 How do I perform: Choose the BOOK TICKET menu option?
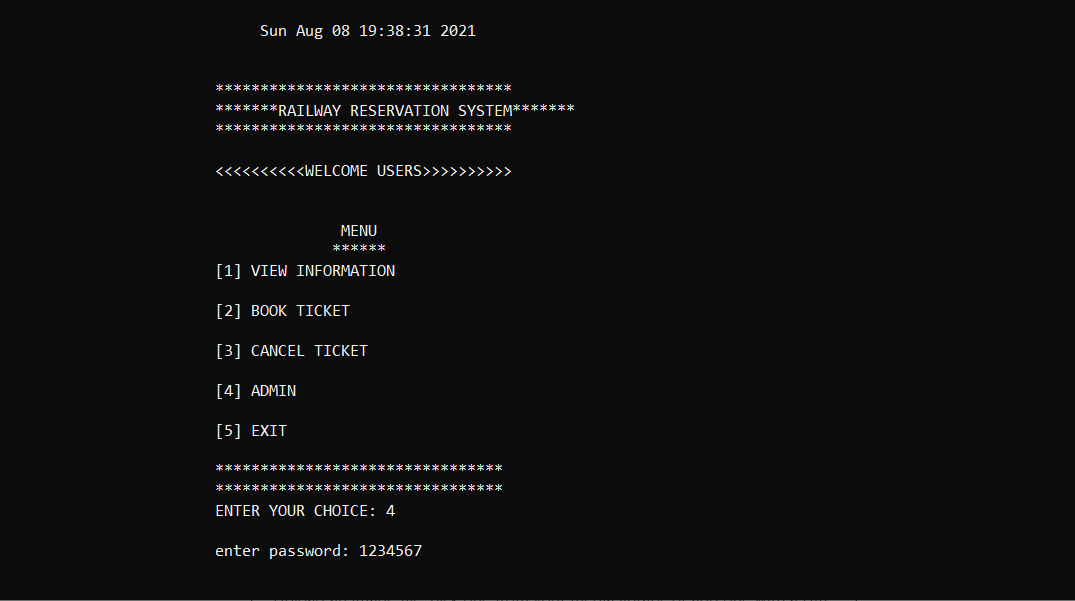click(x=300, y=311)
